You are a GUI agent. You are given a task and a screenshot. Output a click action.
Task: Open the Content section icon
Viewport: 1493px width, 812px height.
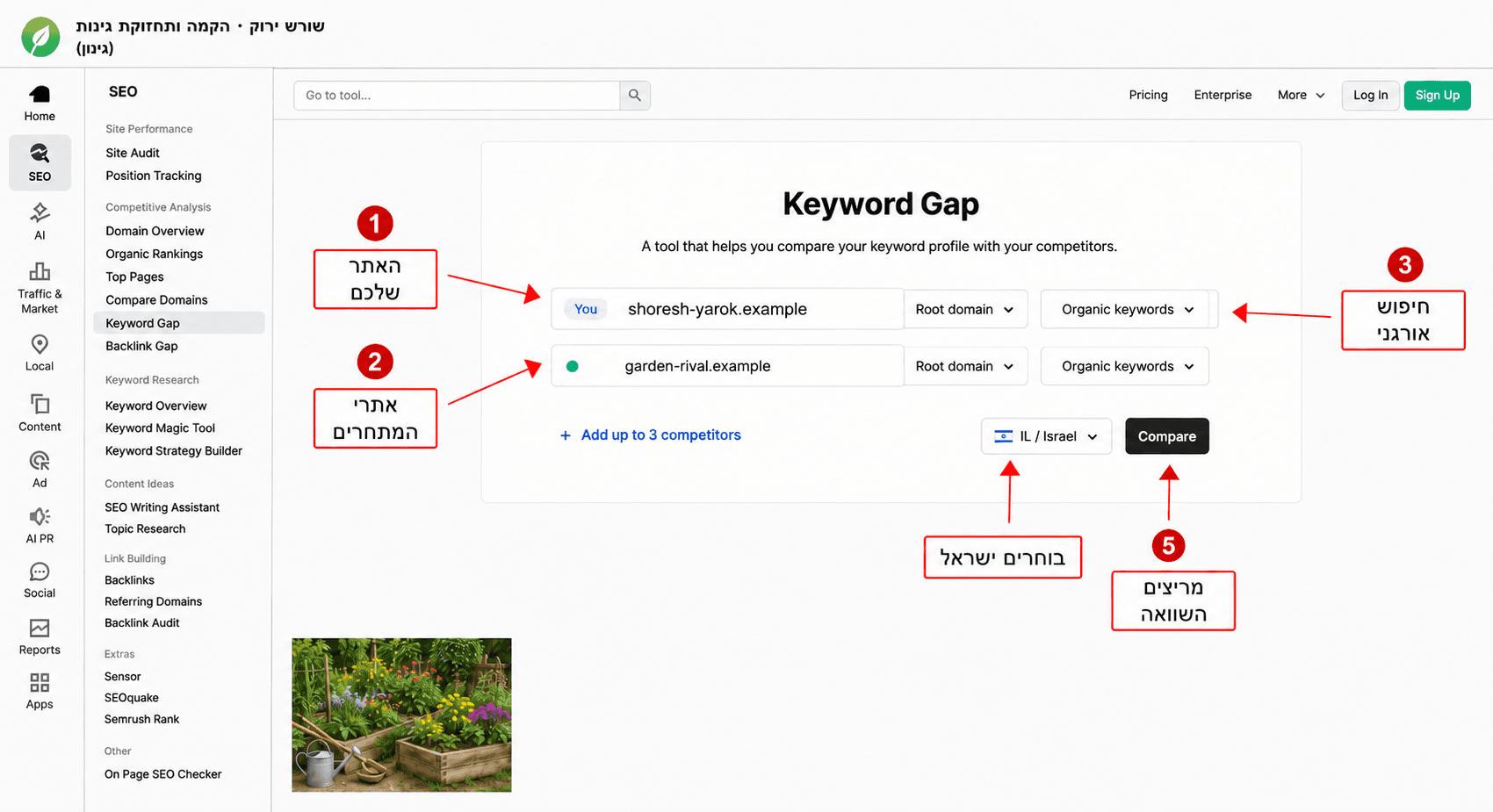(40, 404)
